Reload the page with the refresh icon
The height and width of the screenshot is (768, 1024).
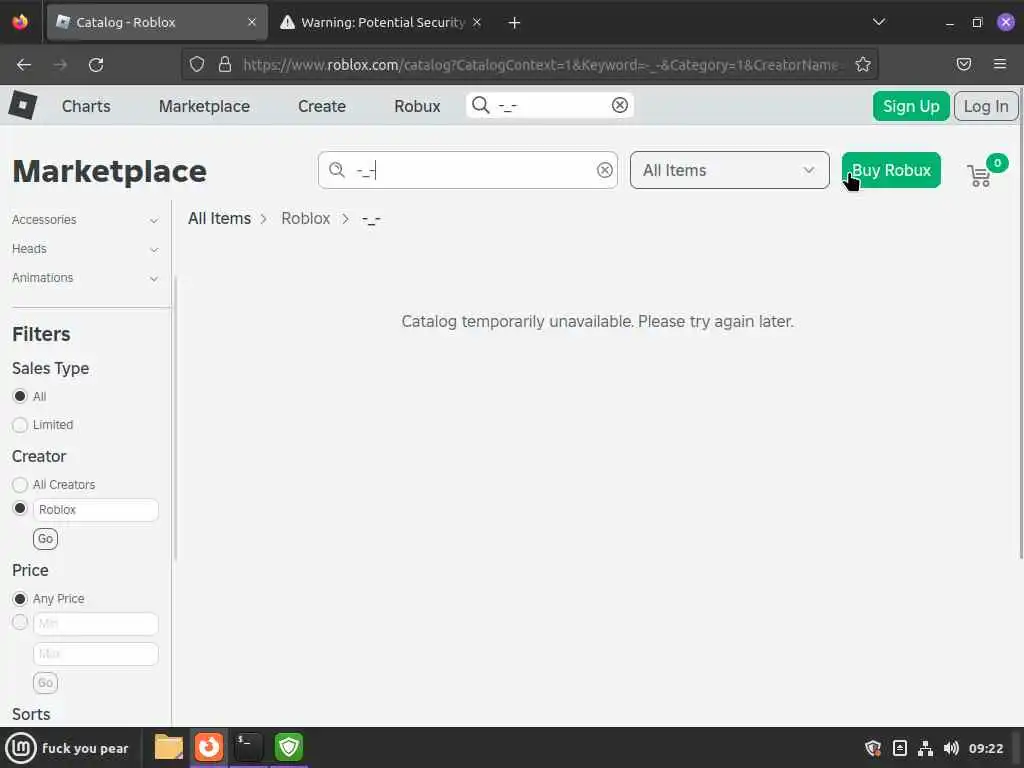[96, 65]
